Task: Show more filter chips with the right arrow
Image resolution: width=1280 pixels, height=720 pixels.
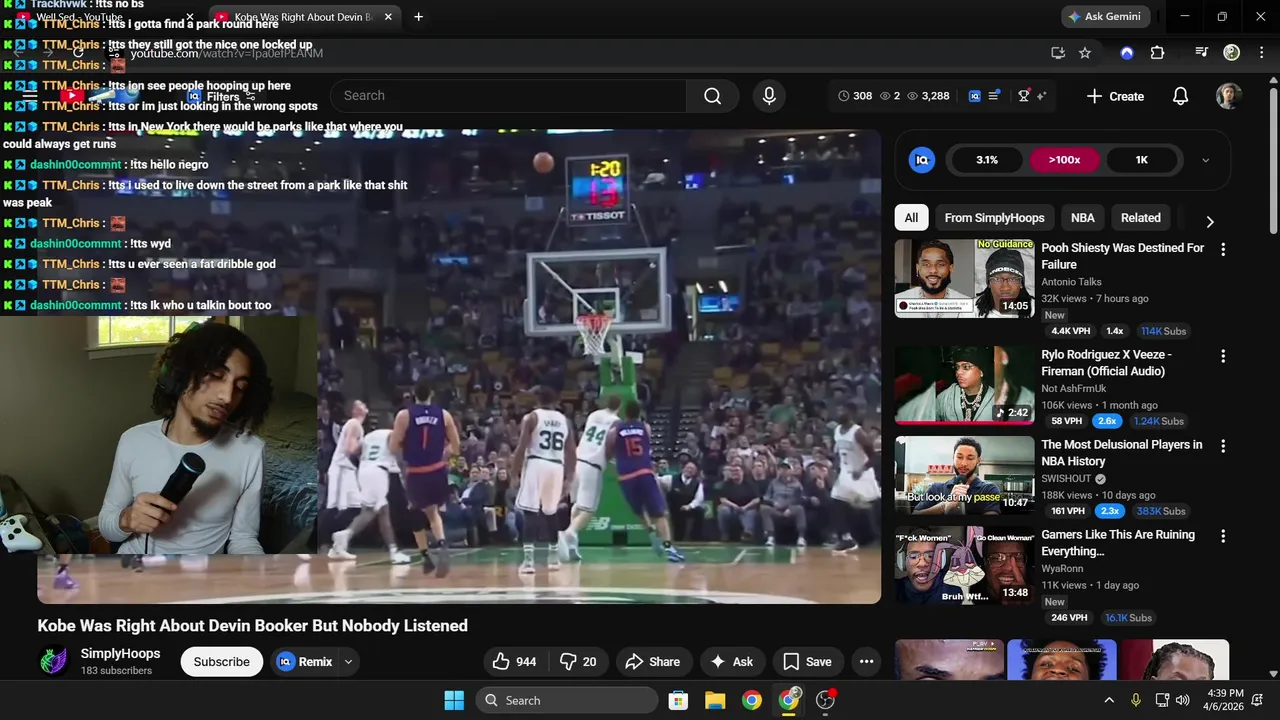Action: (x=1210, y=222)
